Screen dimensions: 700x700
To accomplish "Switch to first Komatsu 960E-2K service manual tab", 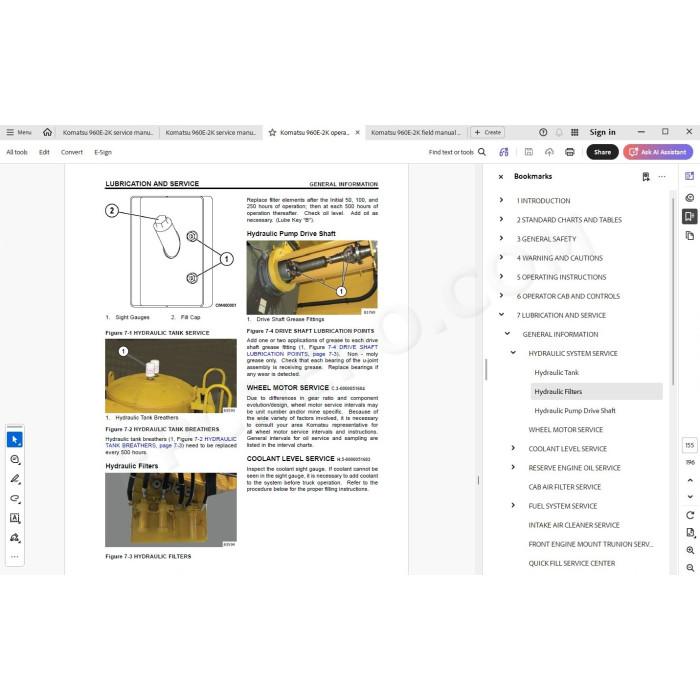I will point(108,132).
